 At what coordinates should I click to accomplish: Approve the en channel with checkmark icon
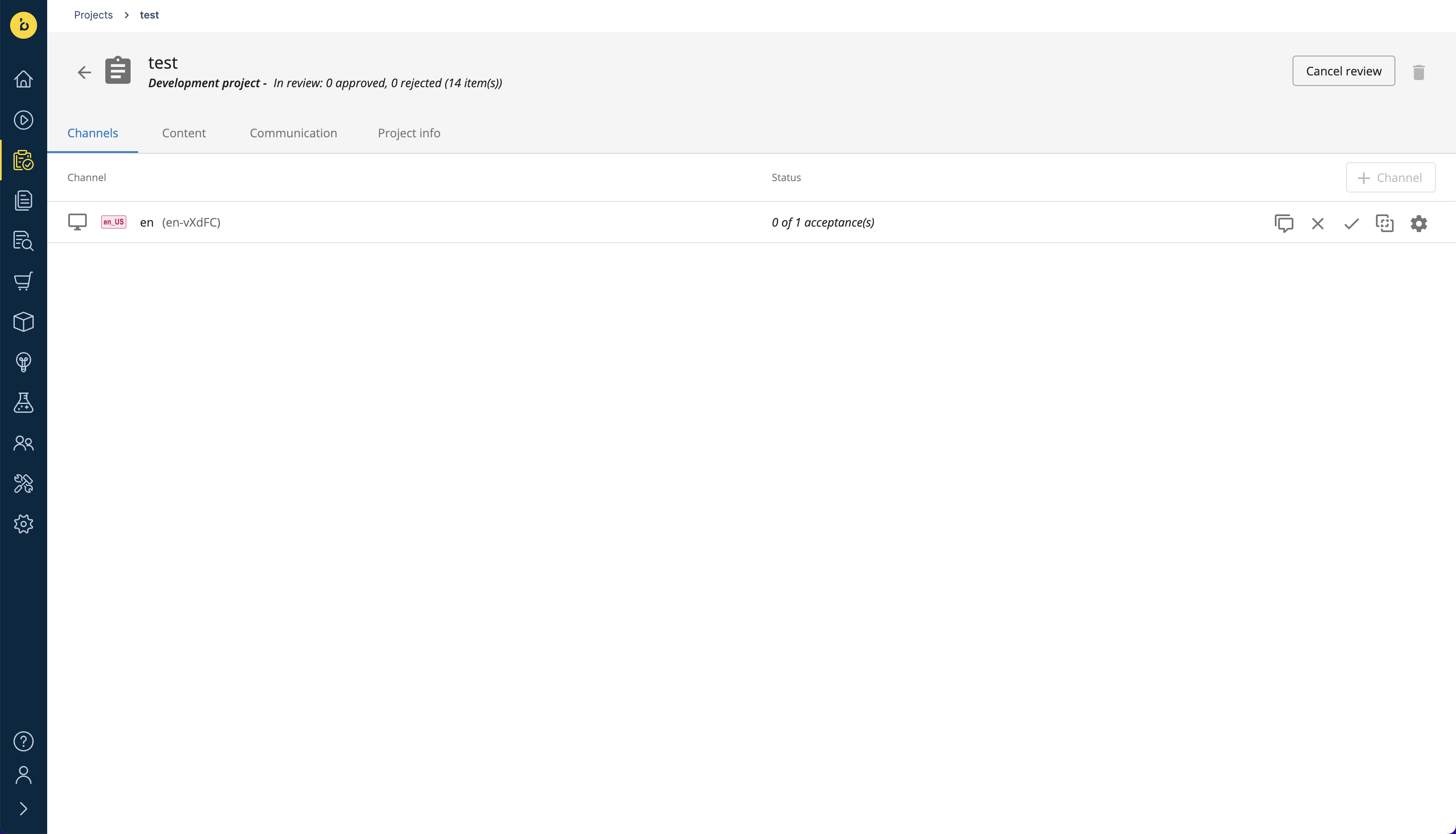[1351, 223]
